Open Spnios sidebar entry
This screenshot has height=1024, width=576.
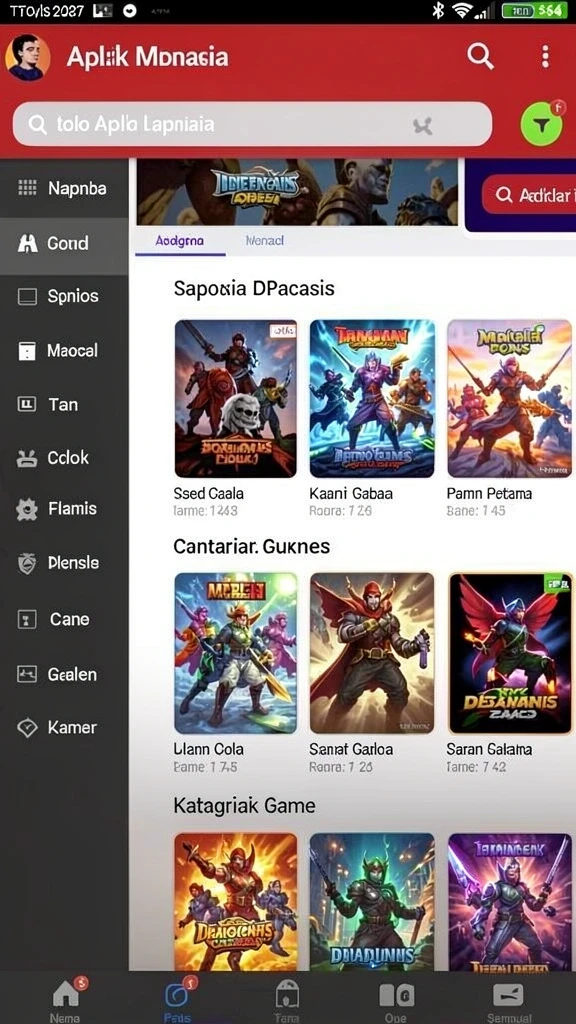tap(64, 297)
